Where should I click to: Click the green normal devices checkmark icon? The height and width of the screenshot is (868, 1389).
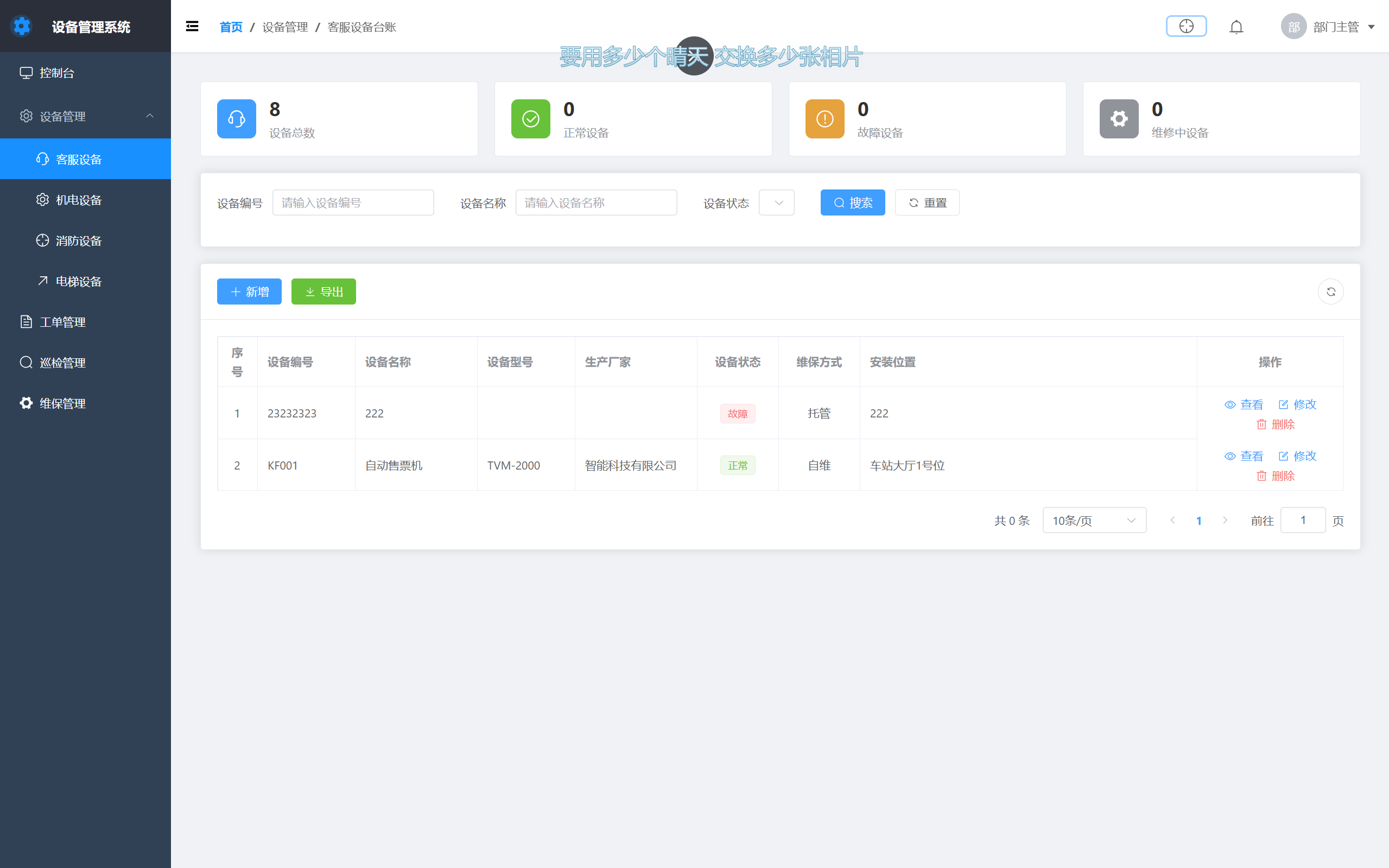tap(530, 119)
